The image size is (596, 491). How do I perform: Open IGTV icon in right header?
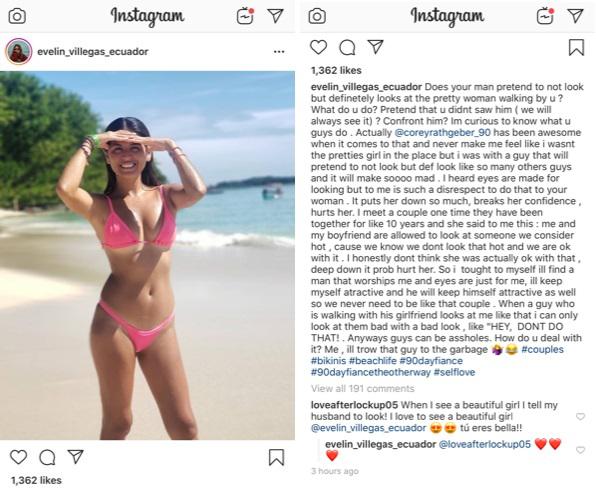tap(545, 16)
